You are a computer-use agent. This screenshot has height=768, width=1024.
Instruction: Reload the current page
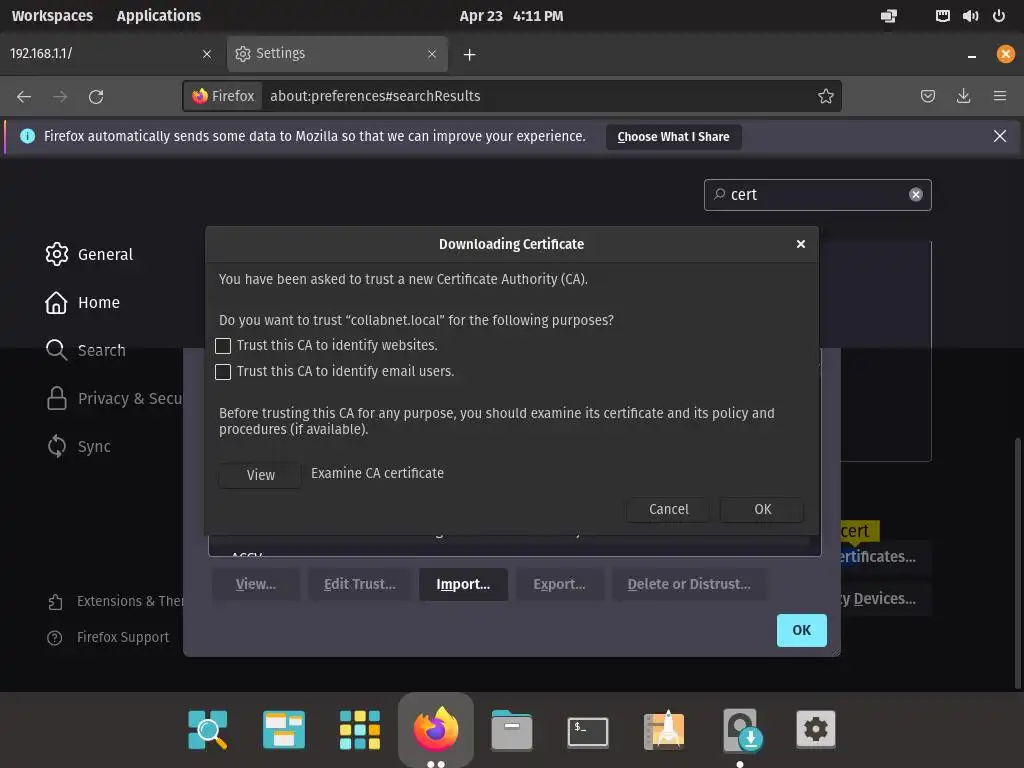click(x=96, y=97)
